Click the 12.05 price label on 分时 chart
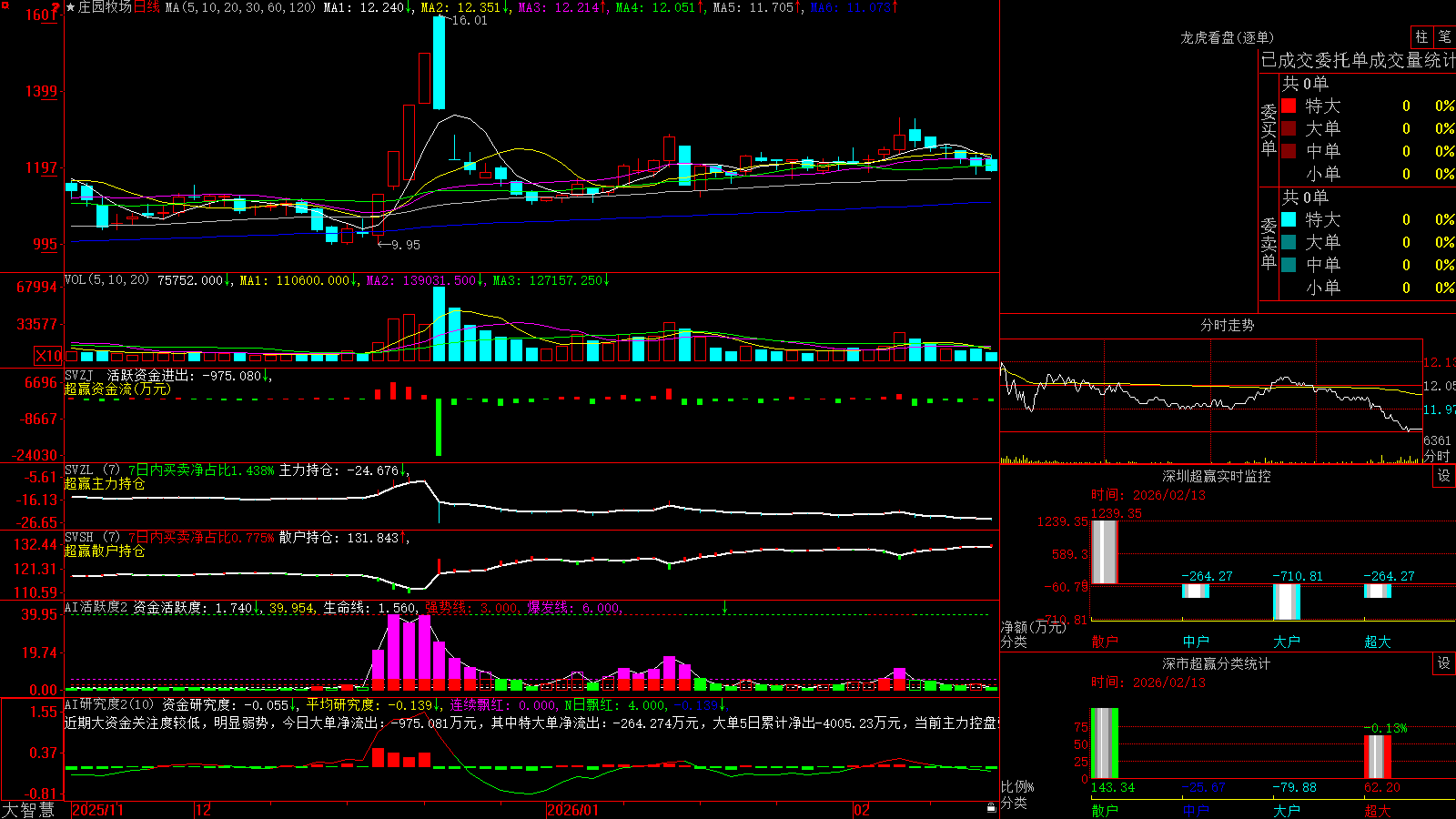The height and width of the screenshot is (819, 1456). (1439, 386)
